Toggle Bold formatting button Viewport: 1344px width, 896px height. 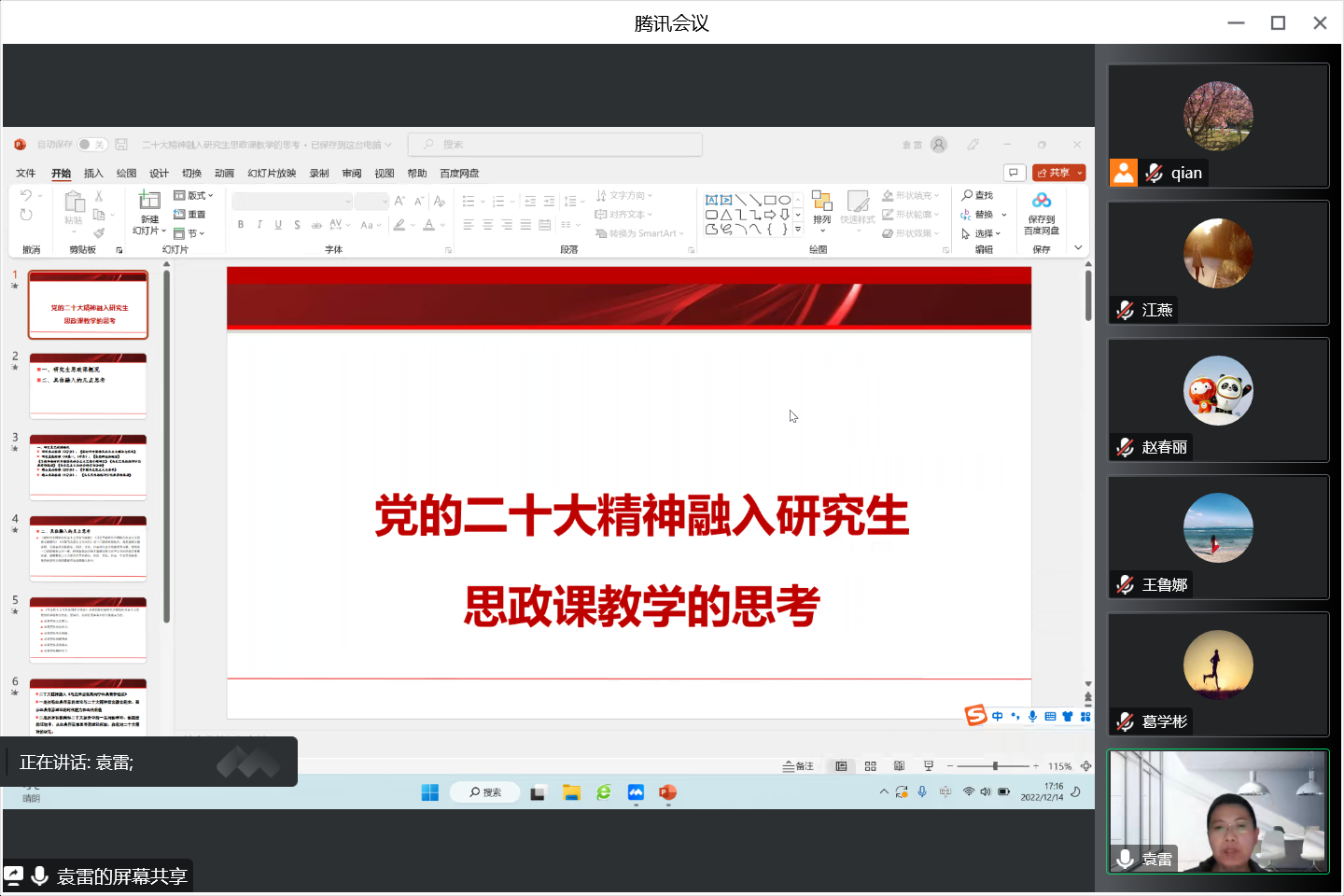241,225
